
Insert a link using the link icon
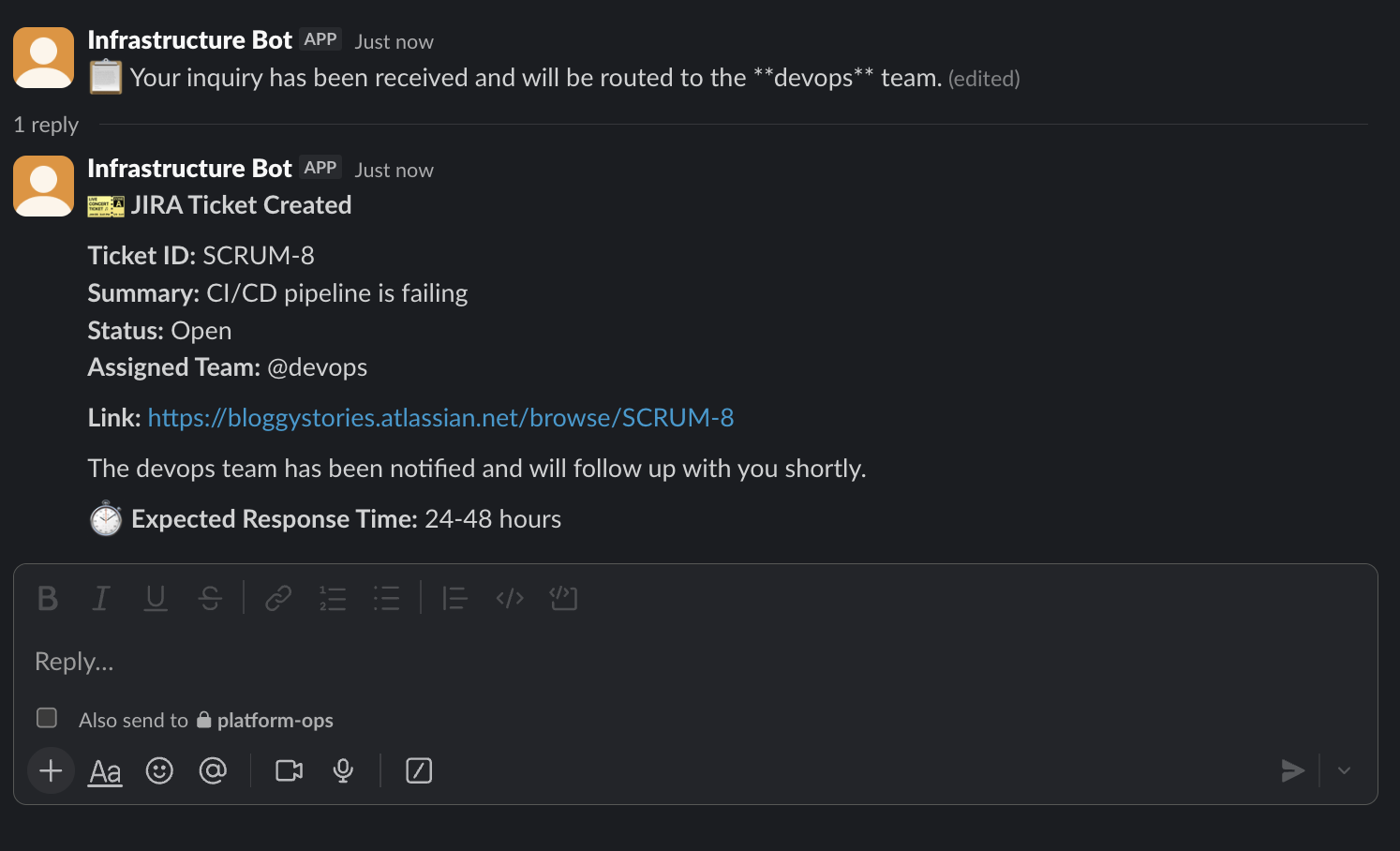click(x=277, y=598)
